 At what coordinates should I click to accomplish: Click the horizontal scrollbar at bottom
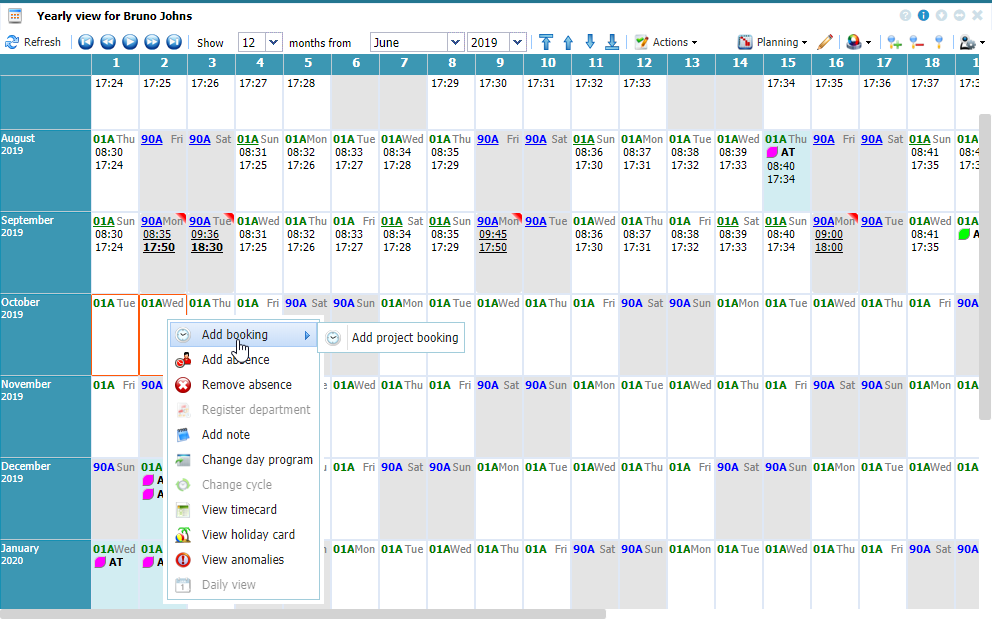coord(300,614)
